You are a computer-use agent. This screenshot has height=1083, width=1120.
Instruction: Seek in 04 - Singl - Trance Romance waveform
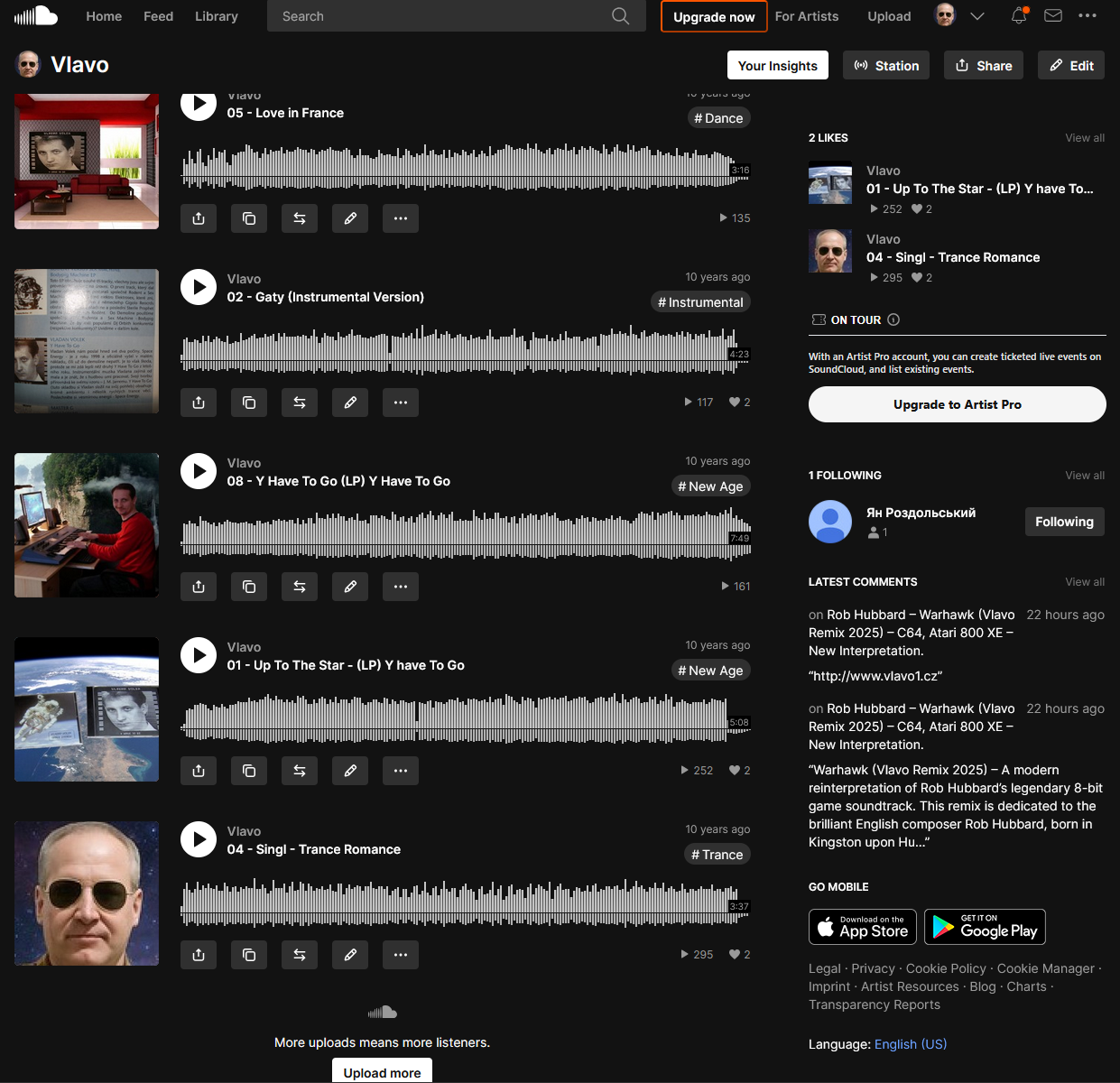466,902
